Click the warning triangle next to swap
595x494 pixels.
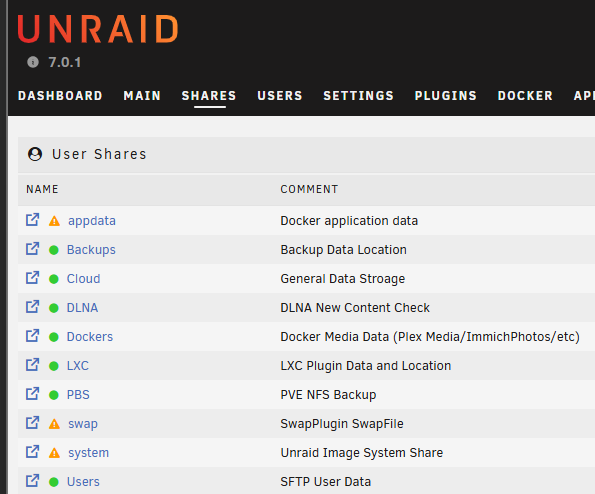[54, 424]
